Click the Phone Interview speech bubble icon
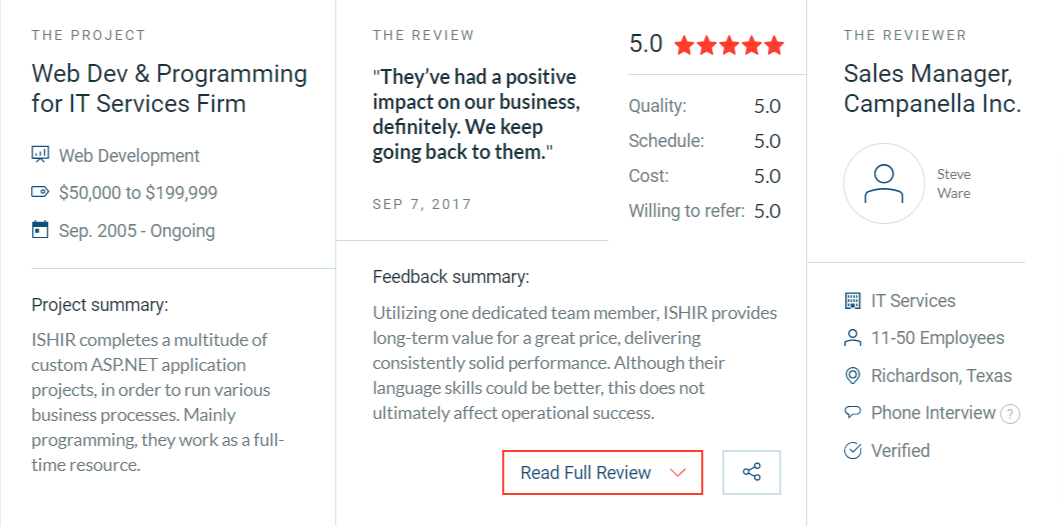The width and height of the screenshot is (1057, 526). [x=853, y=413]
